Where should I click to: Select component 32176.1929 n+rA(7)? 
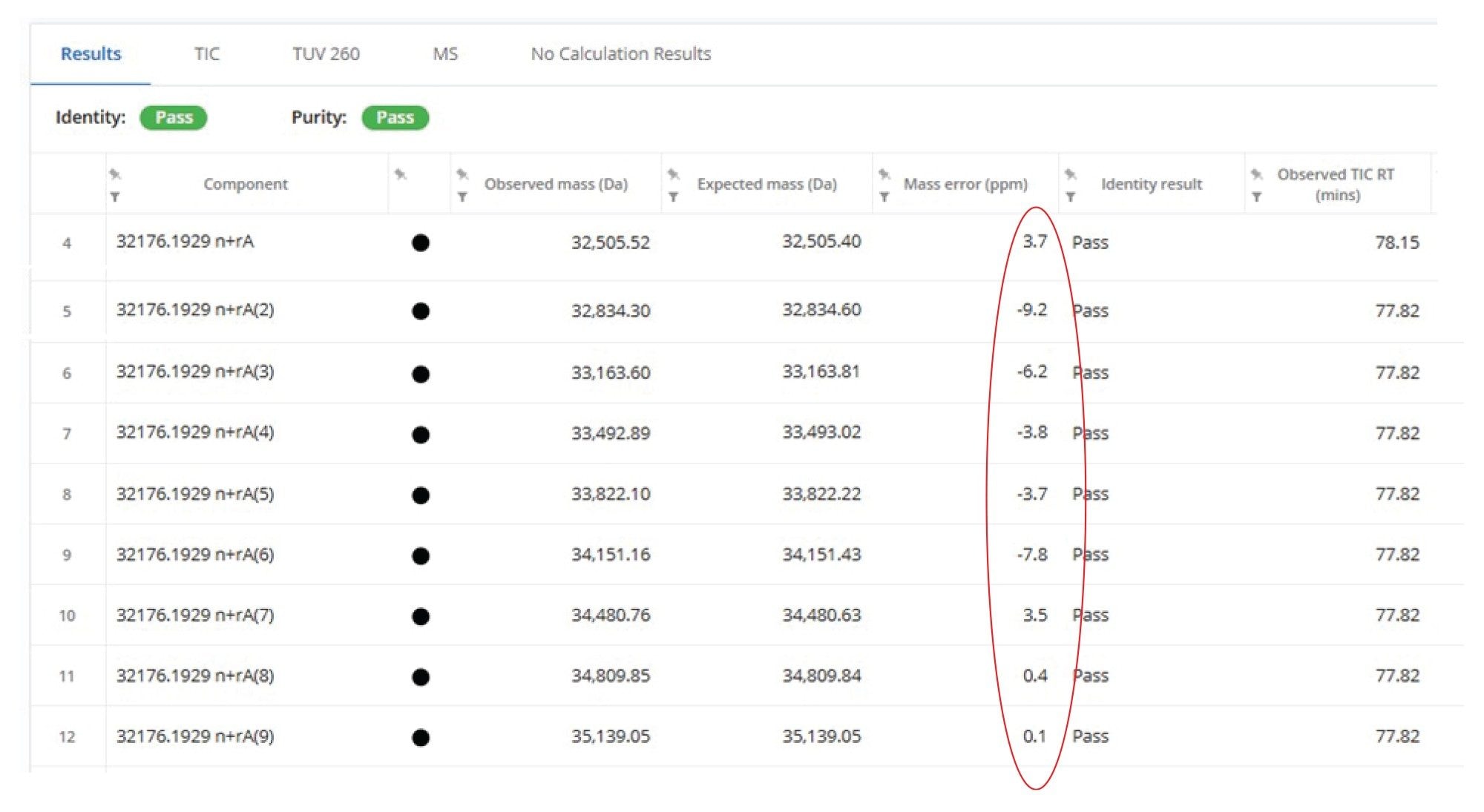[x=195, y=615]
